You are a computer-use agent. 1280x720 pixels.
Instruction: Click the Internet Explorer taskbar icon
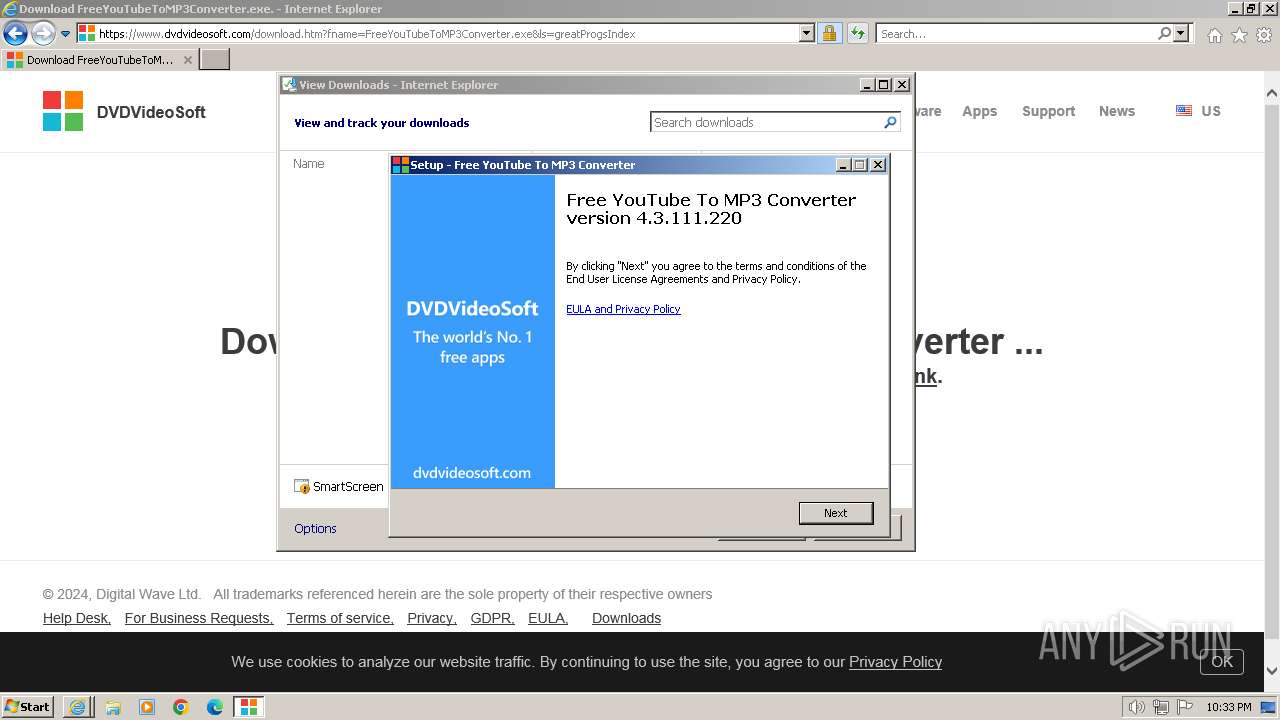click(x=78, y=706)
